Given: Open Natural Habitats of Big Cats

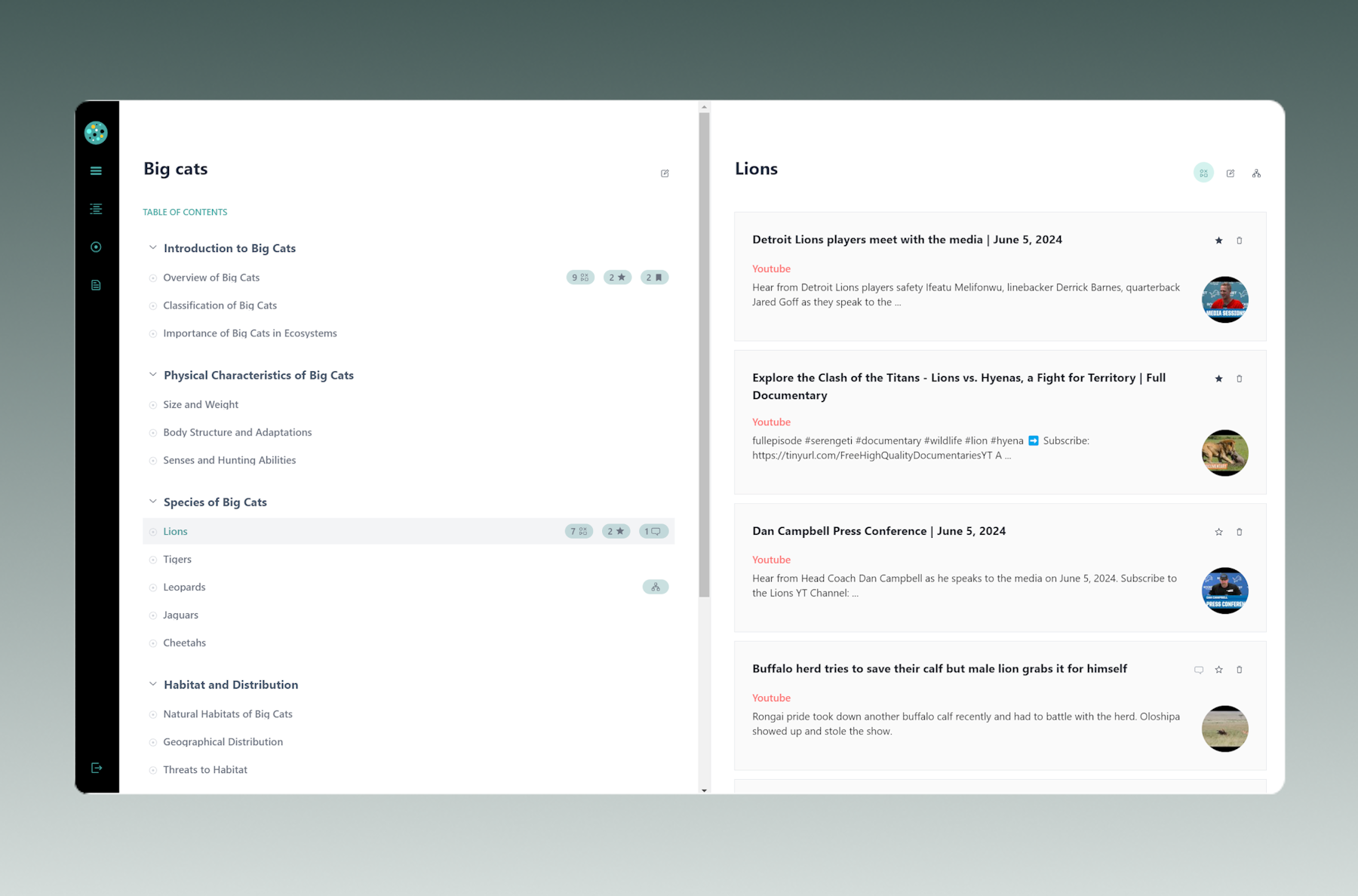Looking at the screenshot, I should (x=228, y=714).
